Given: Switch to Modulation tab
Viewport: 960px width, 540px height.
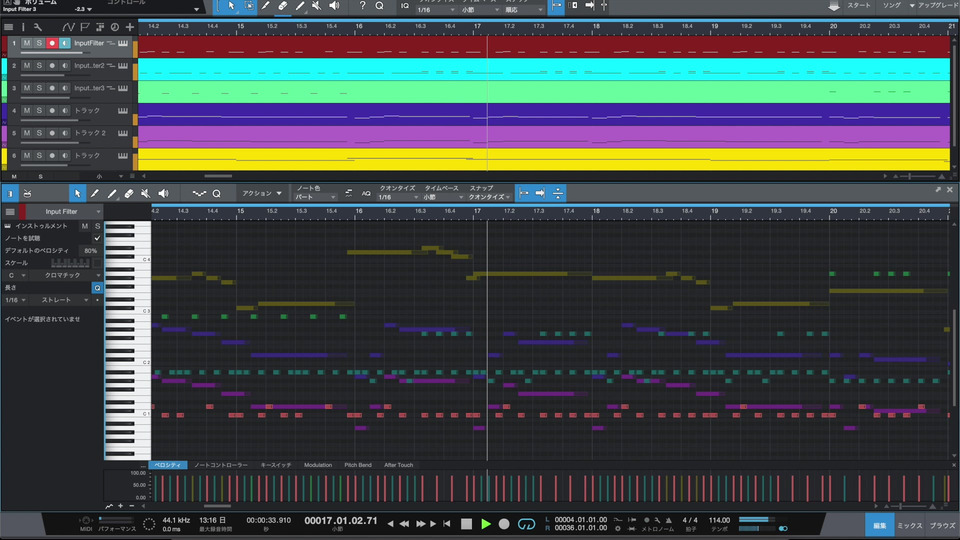Looking at the screenshot, I should click(x=318, y=465).
